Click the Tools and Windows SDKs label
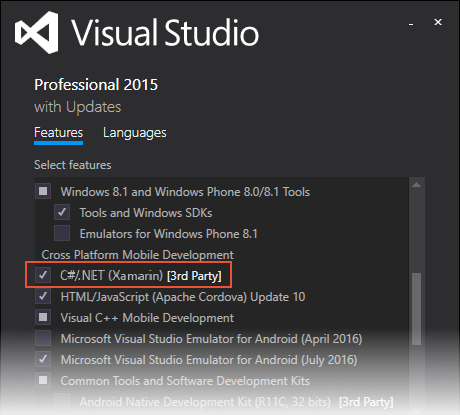 pyautogui.click(x=146, y=213)
